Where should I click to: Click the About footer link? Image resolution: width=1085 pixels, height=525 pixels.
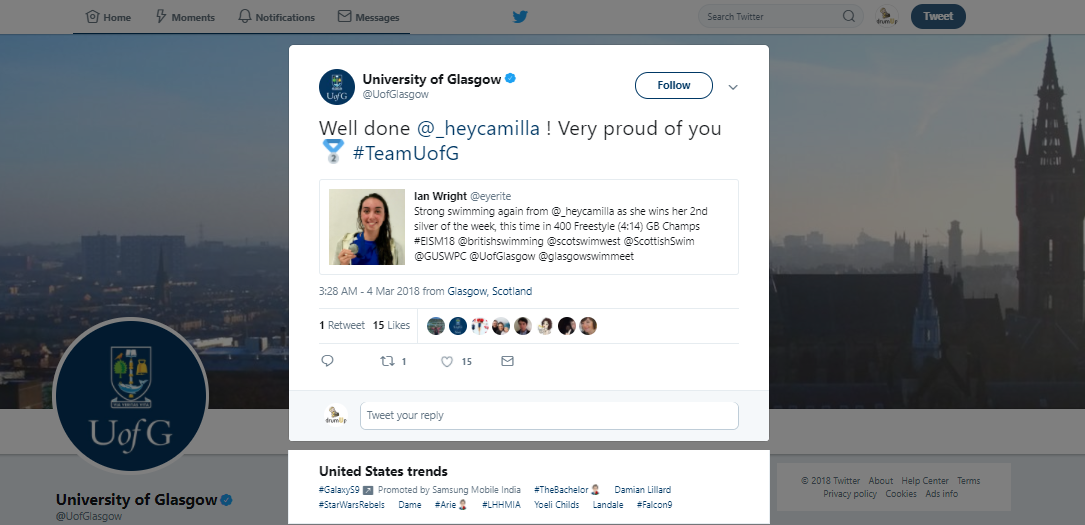tap(881, 481)
